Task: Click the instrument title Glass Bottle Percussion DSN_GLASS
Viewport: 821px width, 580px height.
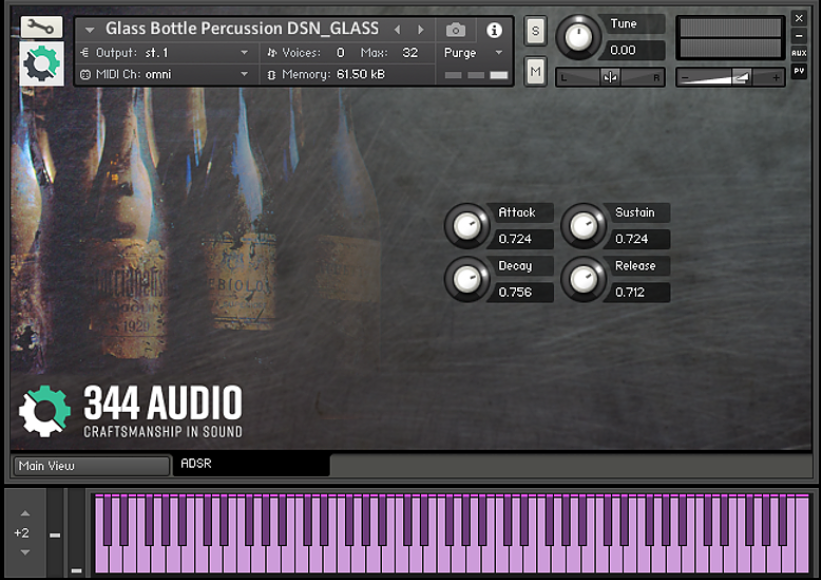Action: 242,28
